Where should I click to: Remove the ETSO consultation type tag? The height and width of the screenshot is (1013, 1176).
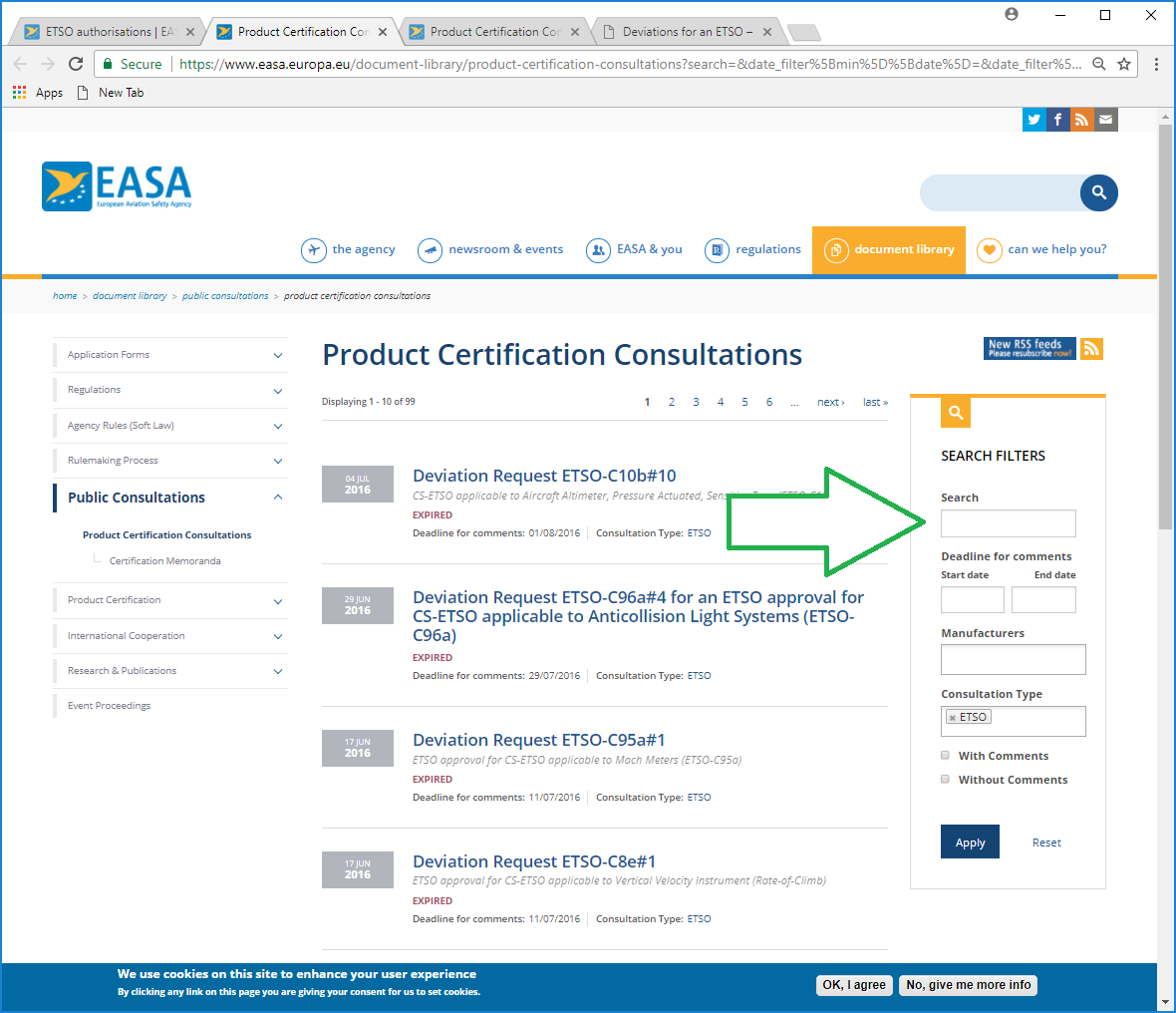click(953, 718)
